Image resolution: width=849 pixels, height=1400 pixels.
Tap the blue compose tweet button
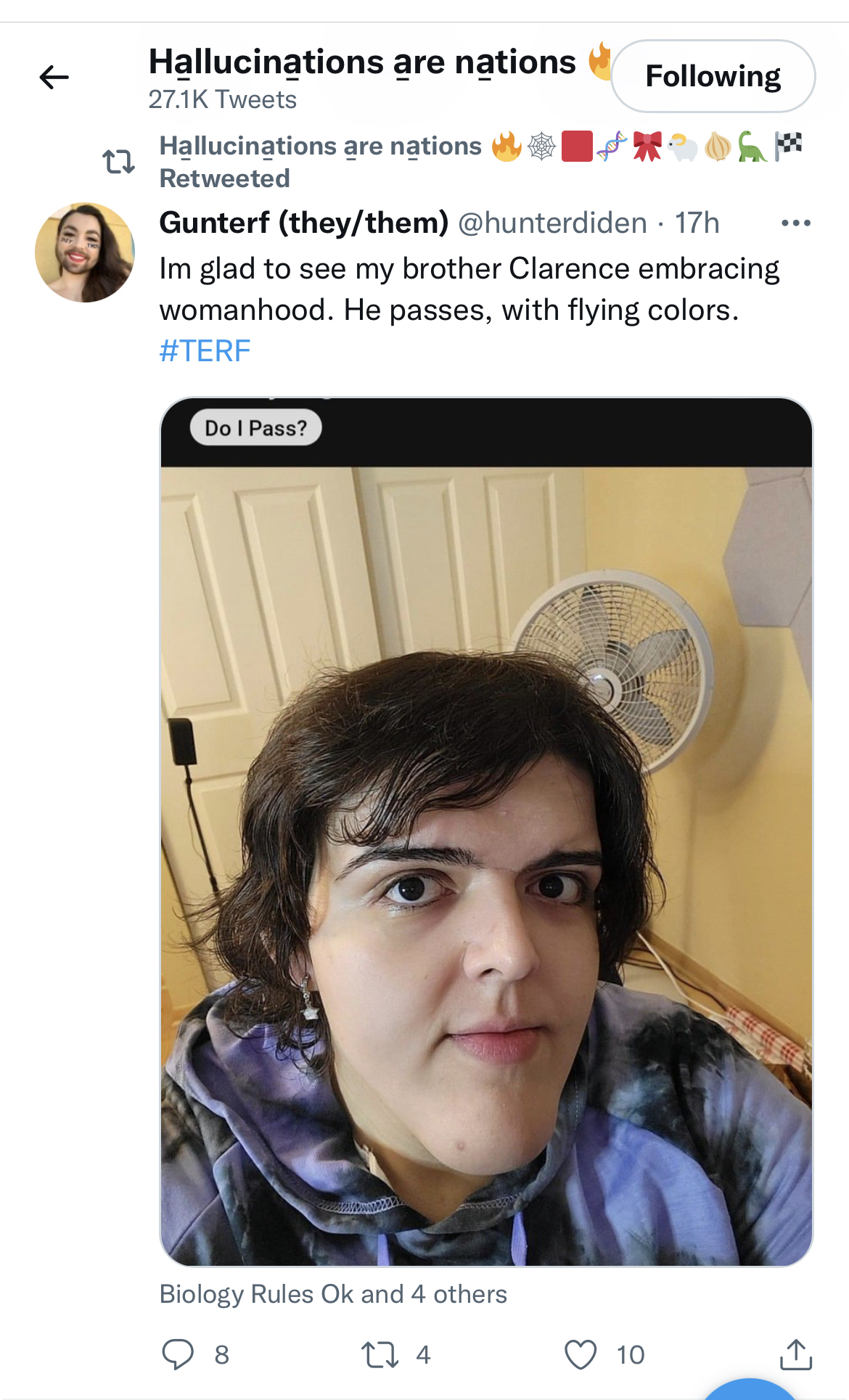tap(750, 1389)
